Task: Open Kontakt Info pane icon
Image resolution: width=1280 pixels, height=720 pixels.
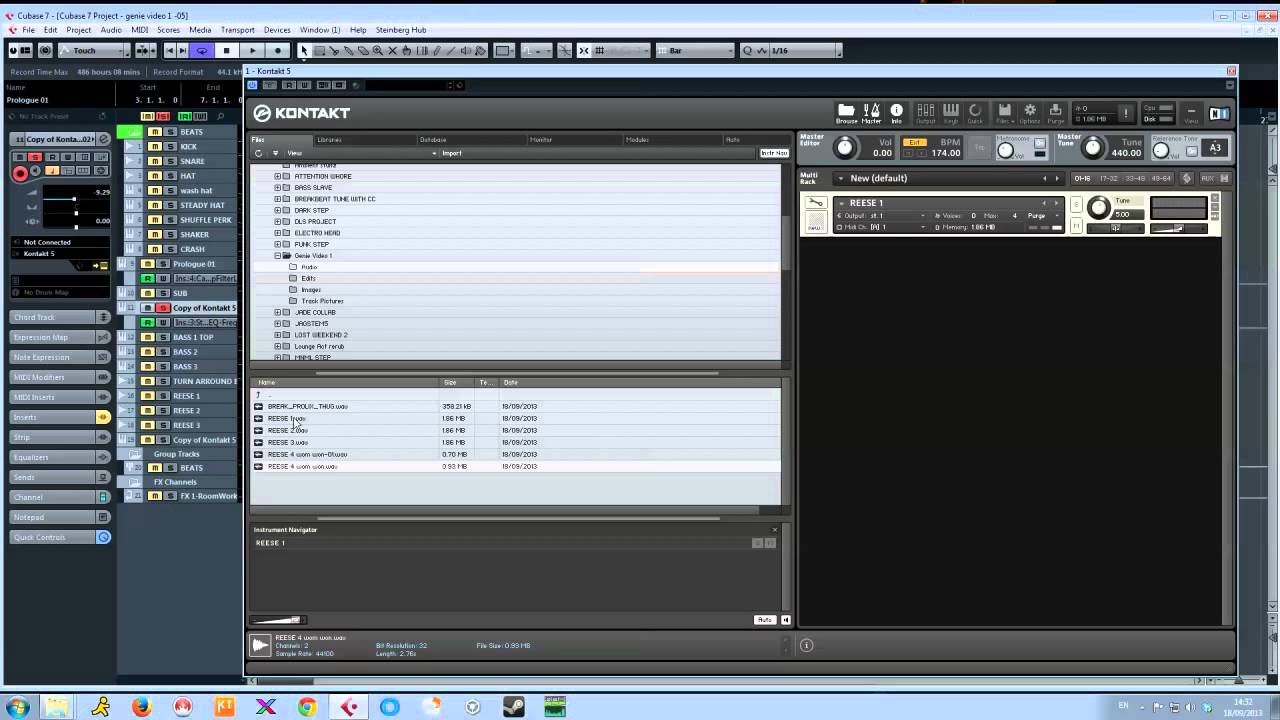Action: 896,113
